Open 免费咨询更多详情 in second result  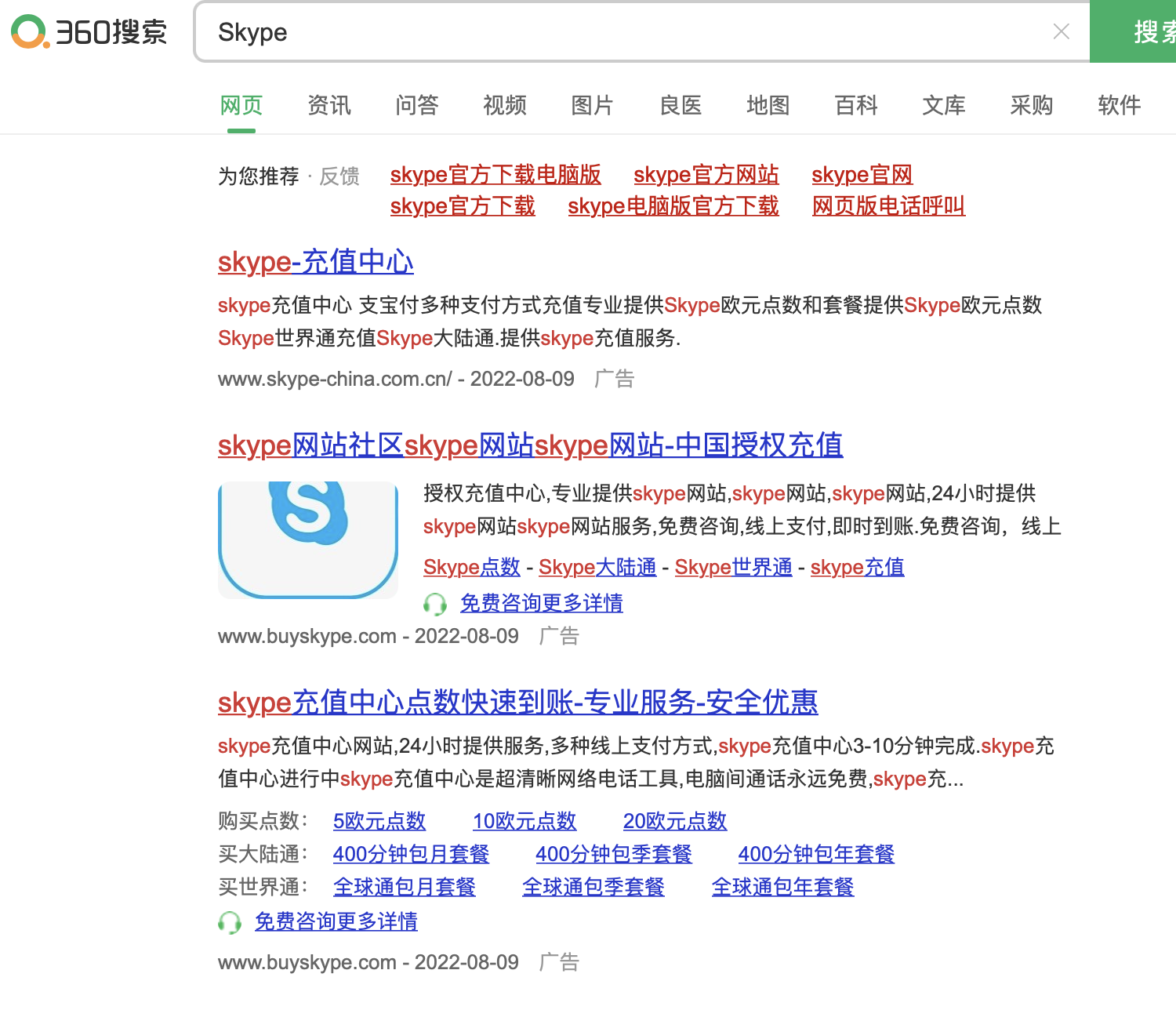542,603
